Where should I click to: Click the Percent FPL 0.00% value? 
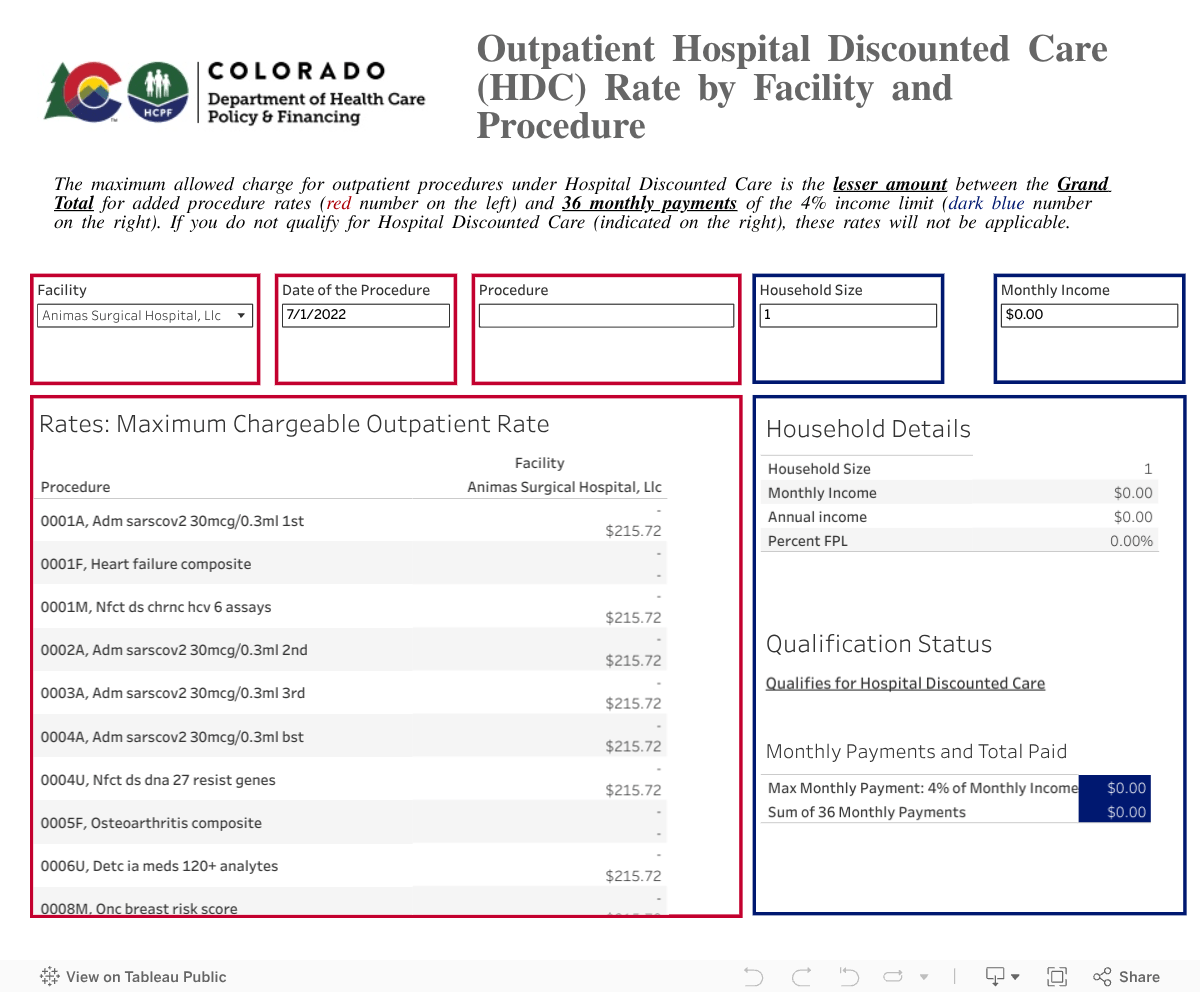tap(1131, 541)
